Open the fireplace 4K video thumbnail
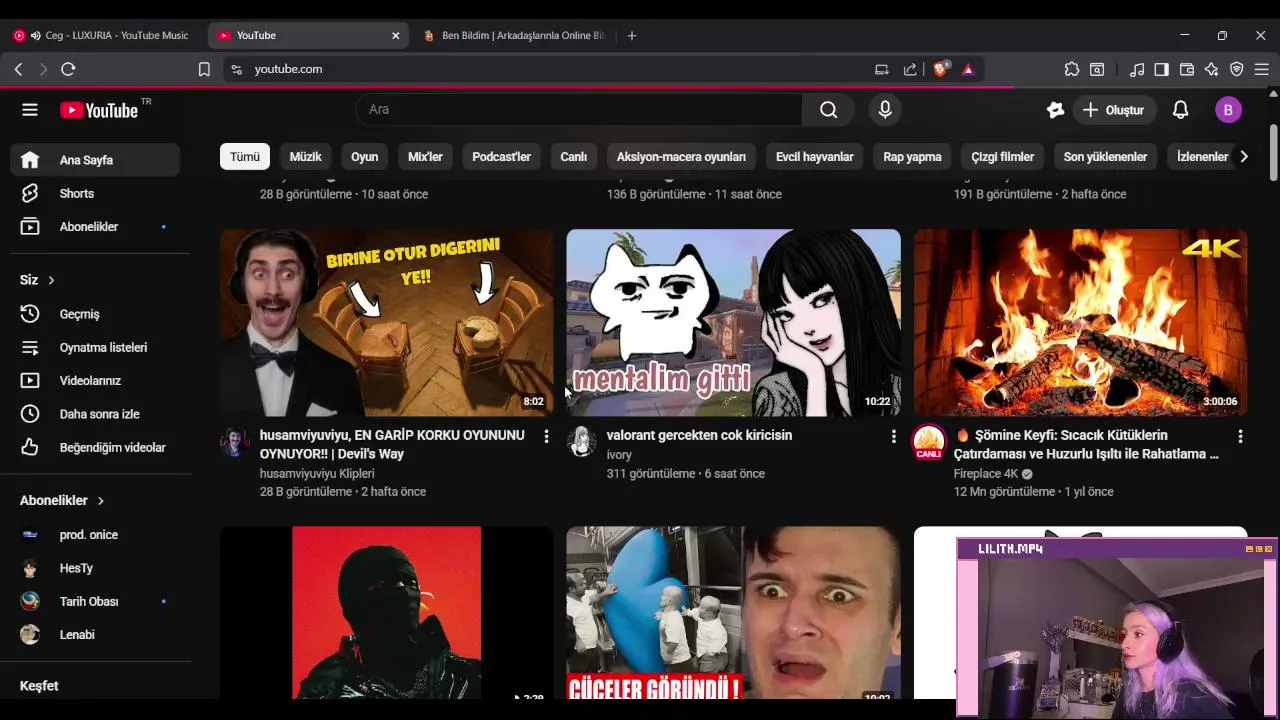The height and width of the screenshot is (720, 1280). click(x=1080, y=323)
